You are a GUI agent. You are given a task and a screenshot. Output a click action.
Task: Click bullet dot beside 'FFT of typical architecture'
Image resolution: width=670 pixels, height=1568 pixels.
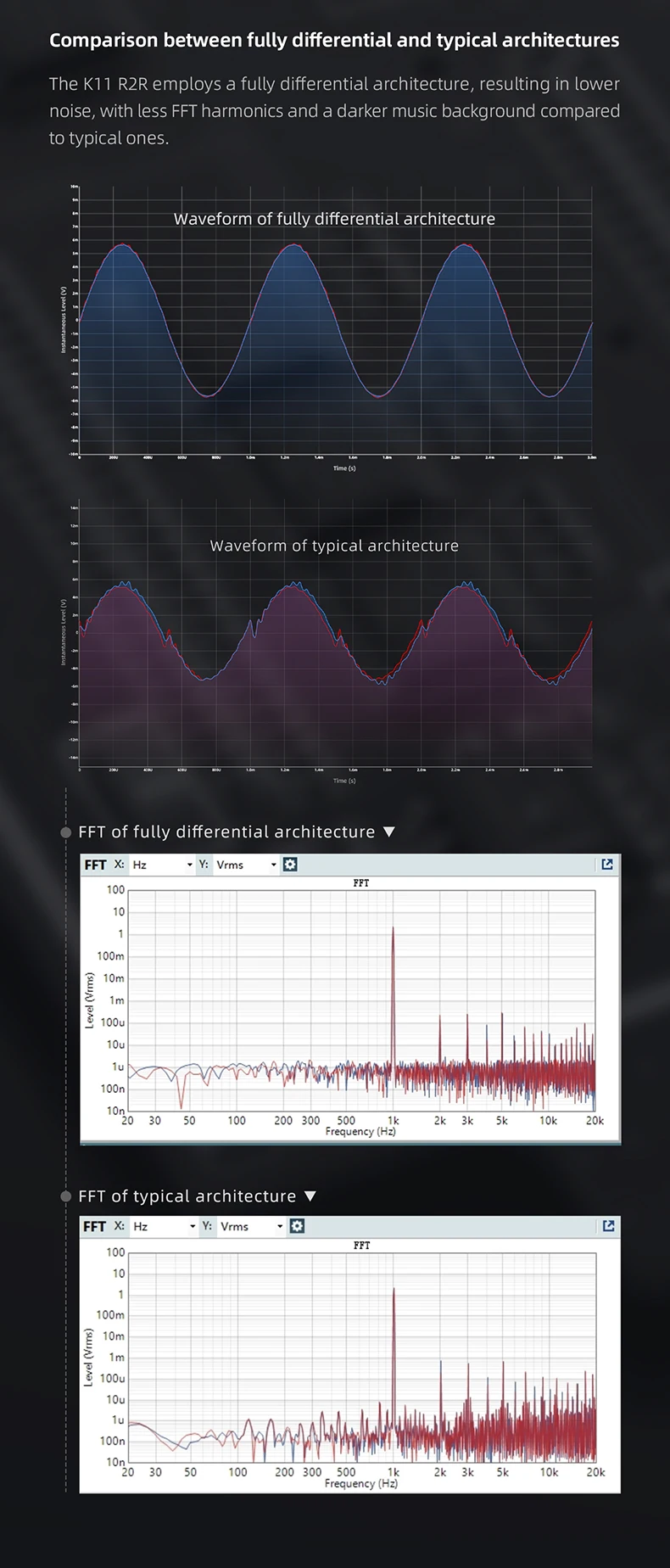point(66,1196)
